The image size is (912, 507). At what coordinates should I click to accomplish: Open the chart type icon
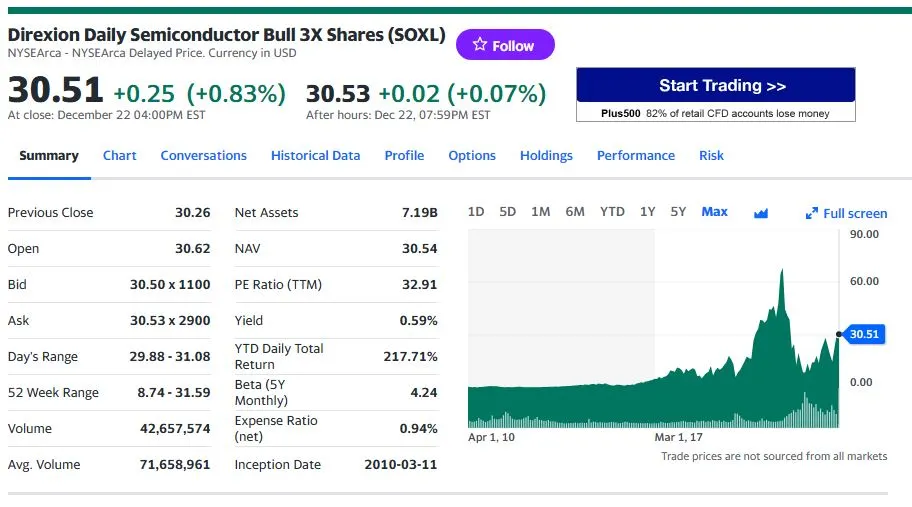tap(761, 213)
